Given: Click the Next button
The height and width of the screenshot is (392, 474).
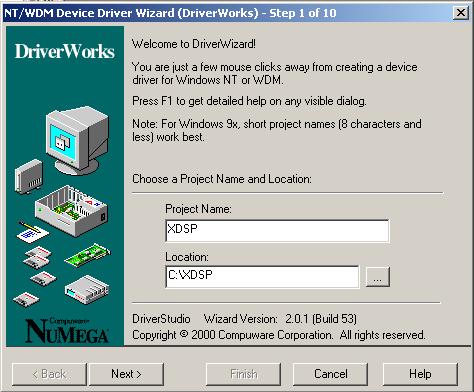Looking at the screenshot, I should tap(126, 374).
